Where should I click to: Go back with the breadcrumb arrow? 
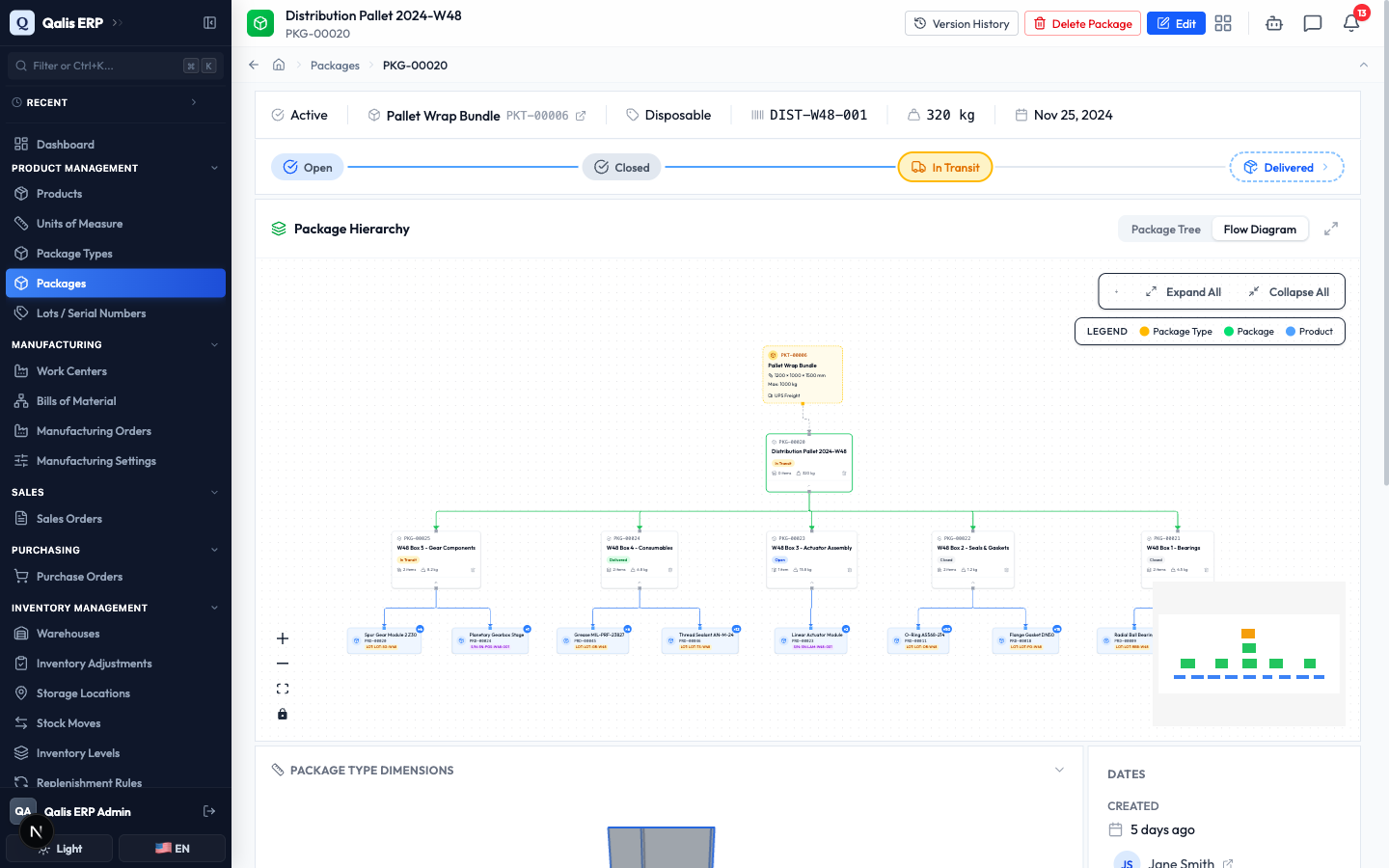pyautogui.click(x=254, y=65)
